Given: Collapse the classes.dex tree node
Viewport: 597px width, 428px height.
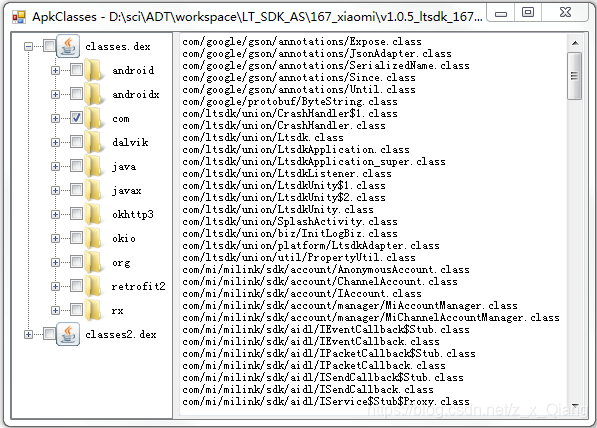Looking at the screenshot, I should click(x=28, y=46).
